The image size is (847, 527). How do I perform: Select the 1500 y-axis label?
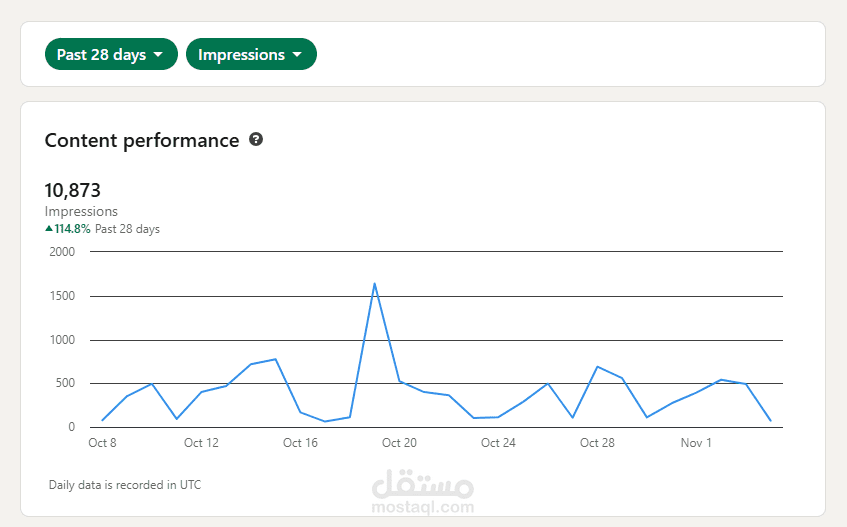click(x=62, y=296)
